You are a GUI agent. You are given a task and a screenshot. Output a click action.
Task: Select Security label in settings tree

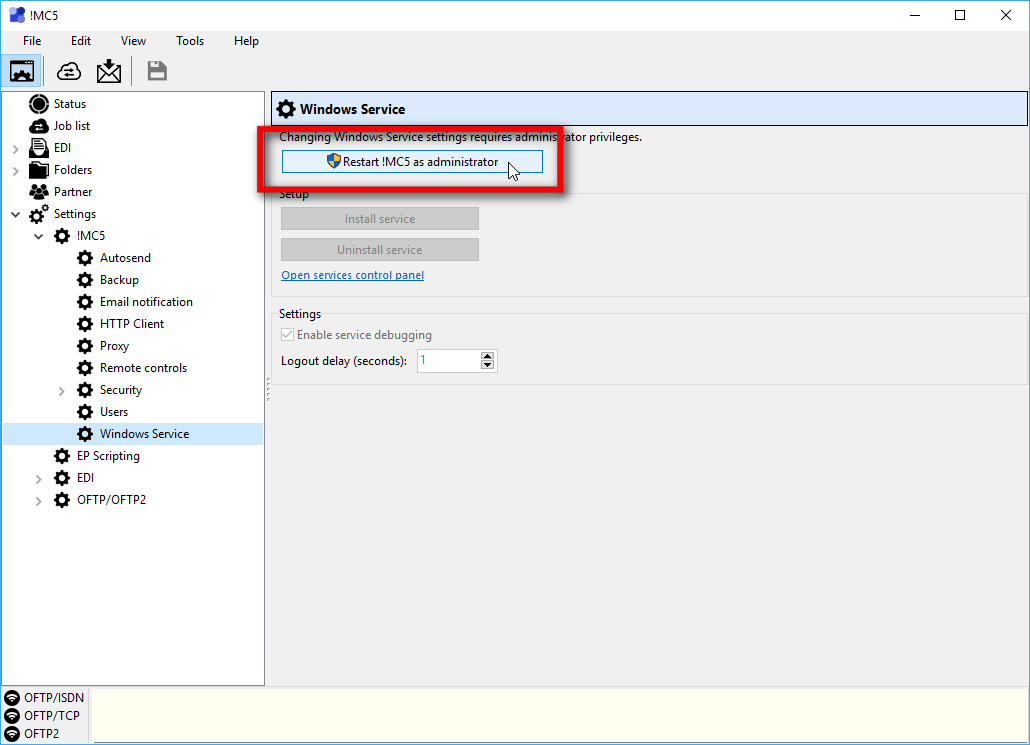[x=121, y=390]
